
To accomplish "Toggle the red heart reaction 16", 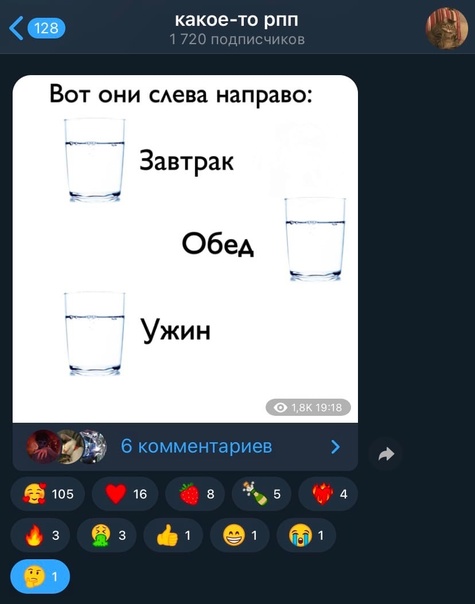I will [x=125, y=494].
